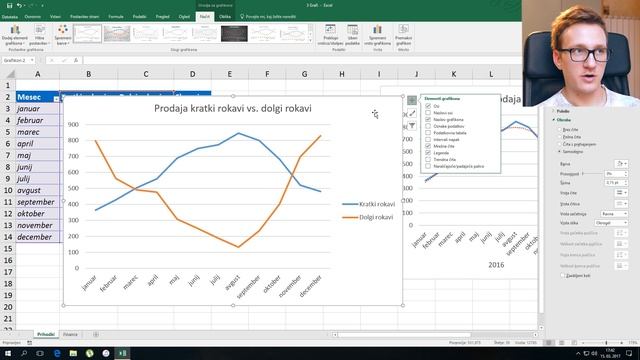Open Vrsta črtice dash type dropdown

pos(622,203)
